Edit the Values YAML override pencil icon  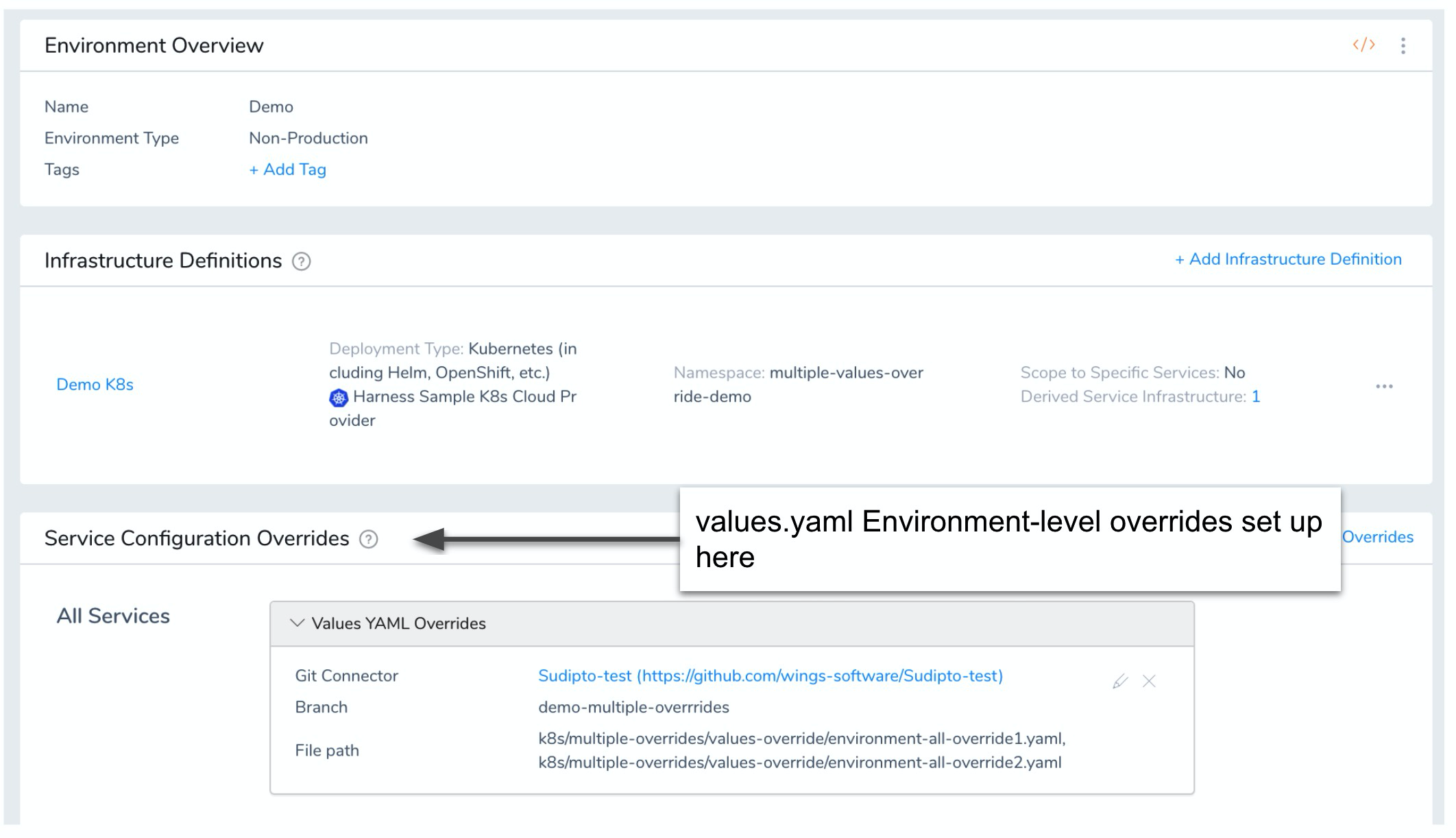tap(1120, 681)
